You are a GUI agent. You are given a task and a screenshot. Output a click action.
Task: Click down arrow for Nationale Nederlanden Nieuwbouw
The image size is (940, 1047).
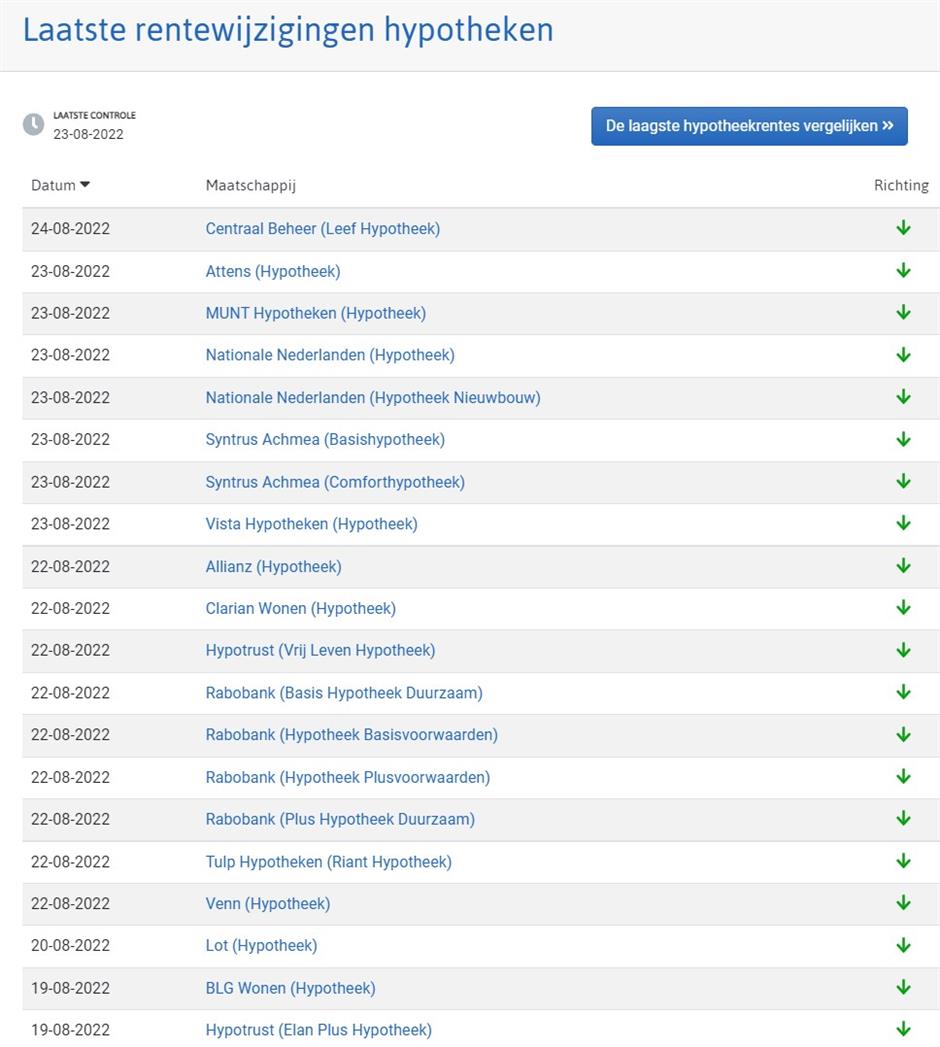click(903, 397)
